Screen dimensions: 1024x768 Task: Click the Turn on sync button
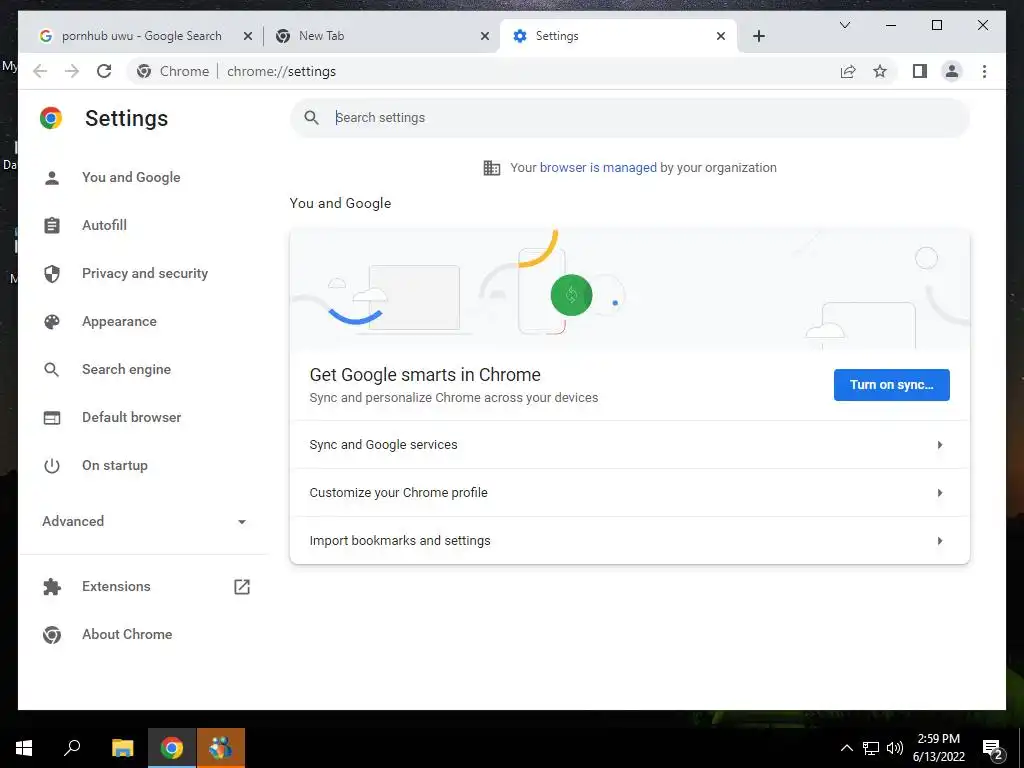click(891, 385)
